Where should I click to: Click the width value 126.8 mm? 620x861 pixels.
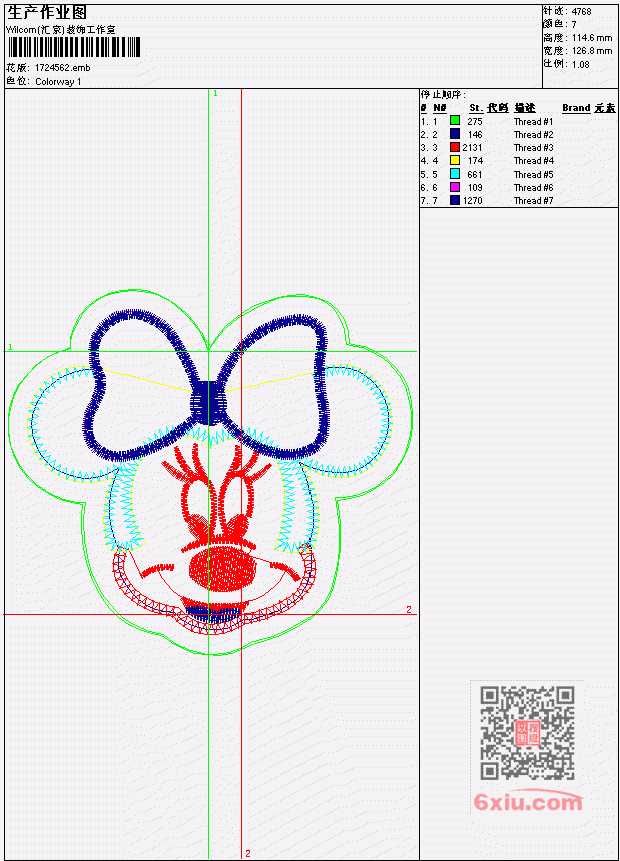[592, 51]
